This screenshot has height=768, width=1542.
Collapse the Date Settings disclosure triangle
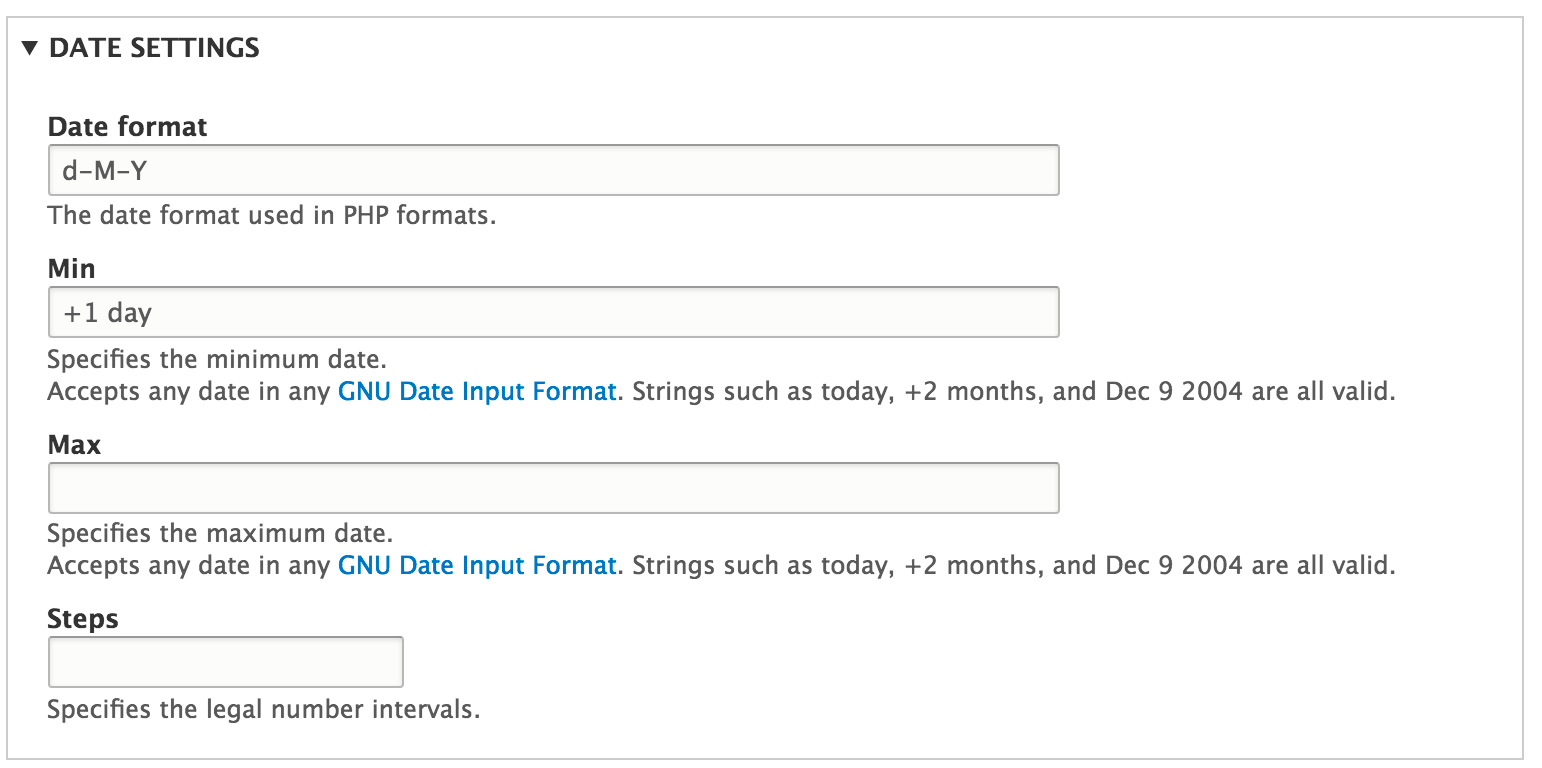[x=30, y=48]
